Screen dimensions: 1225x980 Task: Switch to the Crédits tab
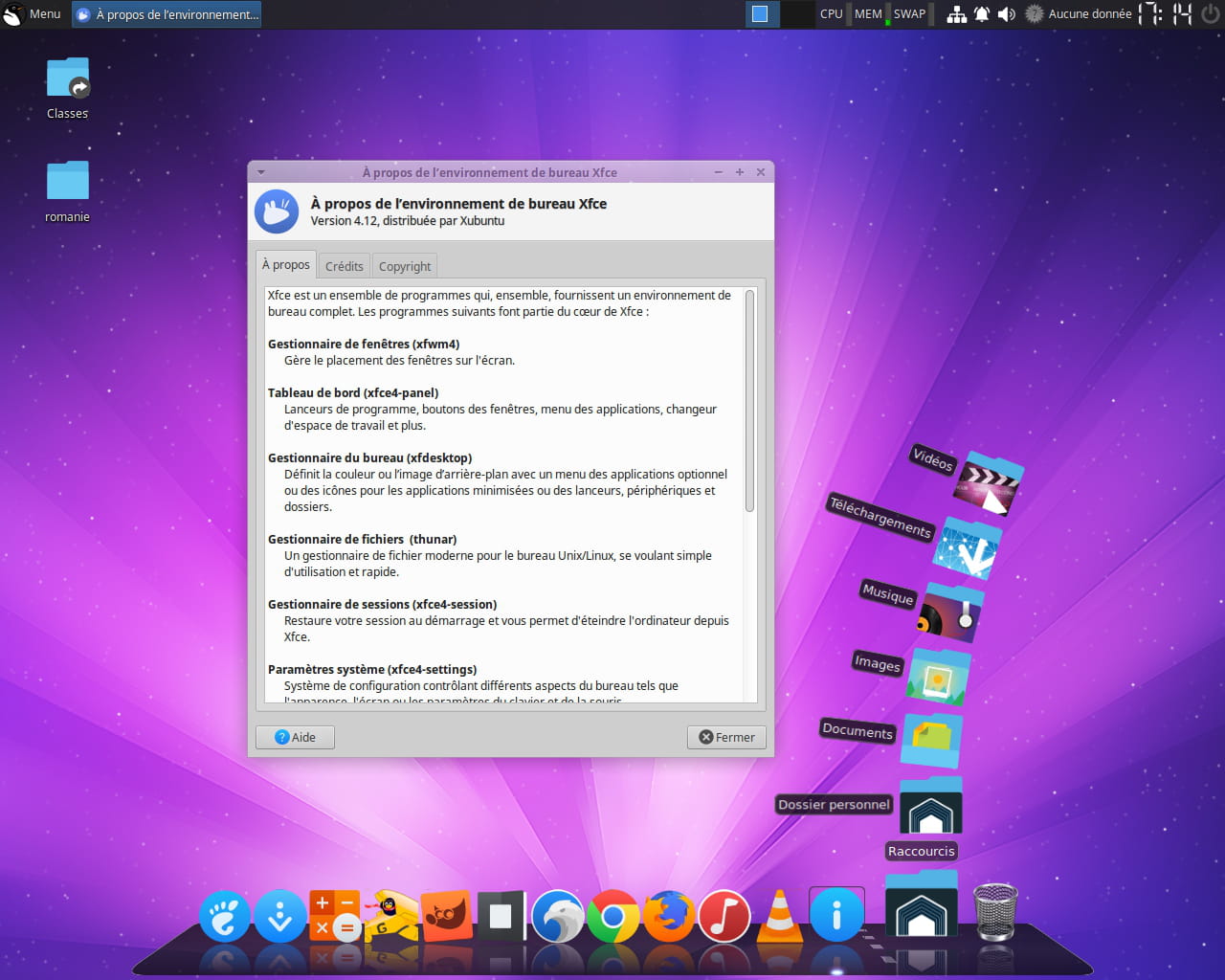344,266
